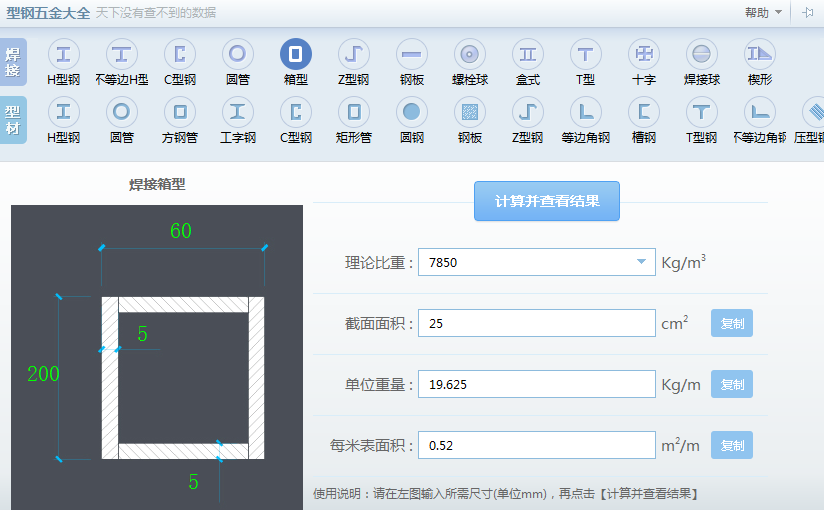
Task: Edit the web thickness 5 in diagram
Action: (x=142, y=334)
